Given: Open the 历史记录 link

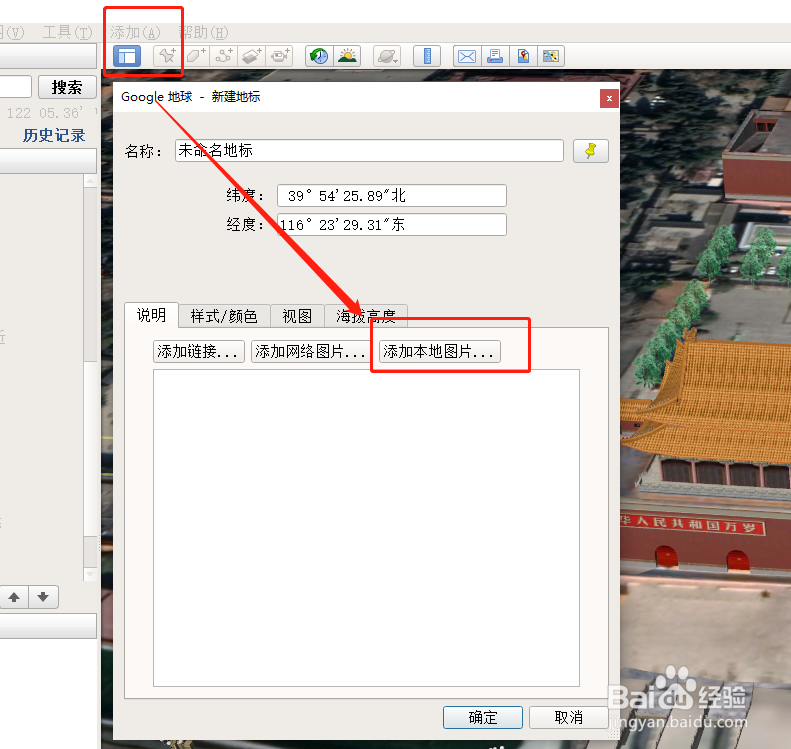Looking at the screenshot, I should [54, 135].
